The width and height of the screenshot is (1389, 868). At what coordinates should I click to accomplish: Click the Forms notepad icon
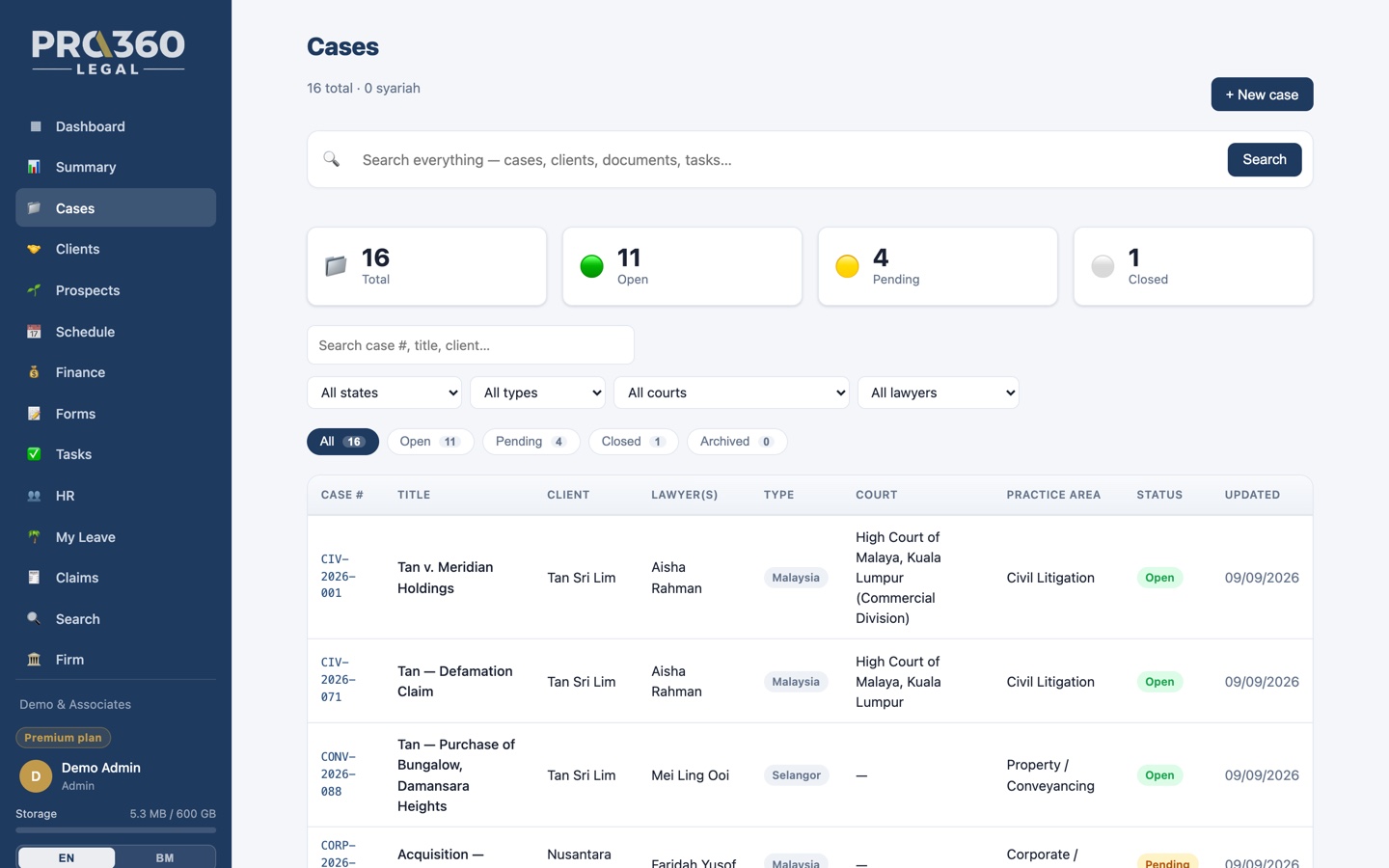35,414
